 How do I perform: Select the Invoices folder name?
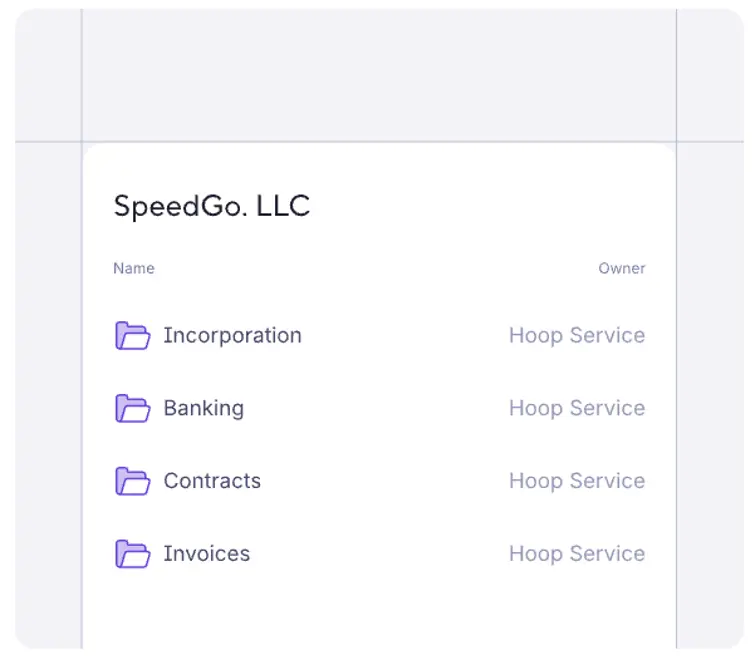[207, 554]
